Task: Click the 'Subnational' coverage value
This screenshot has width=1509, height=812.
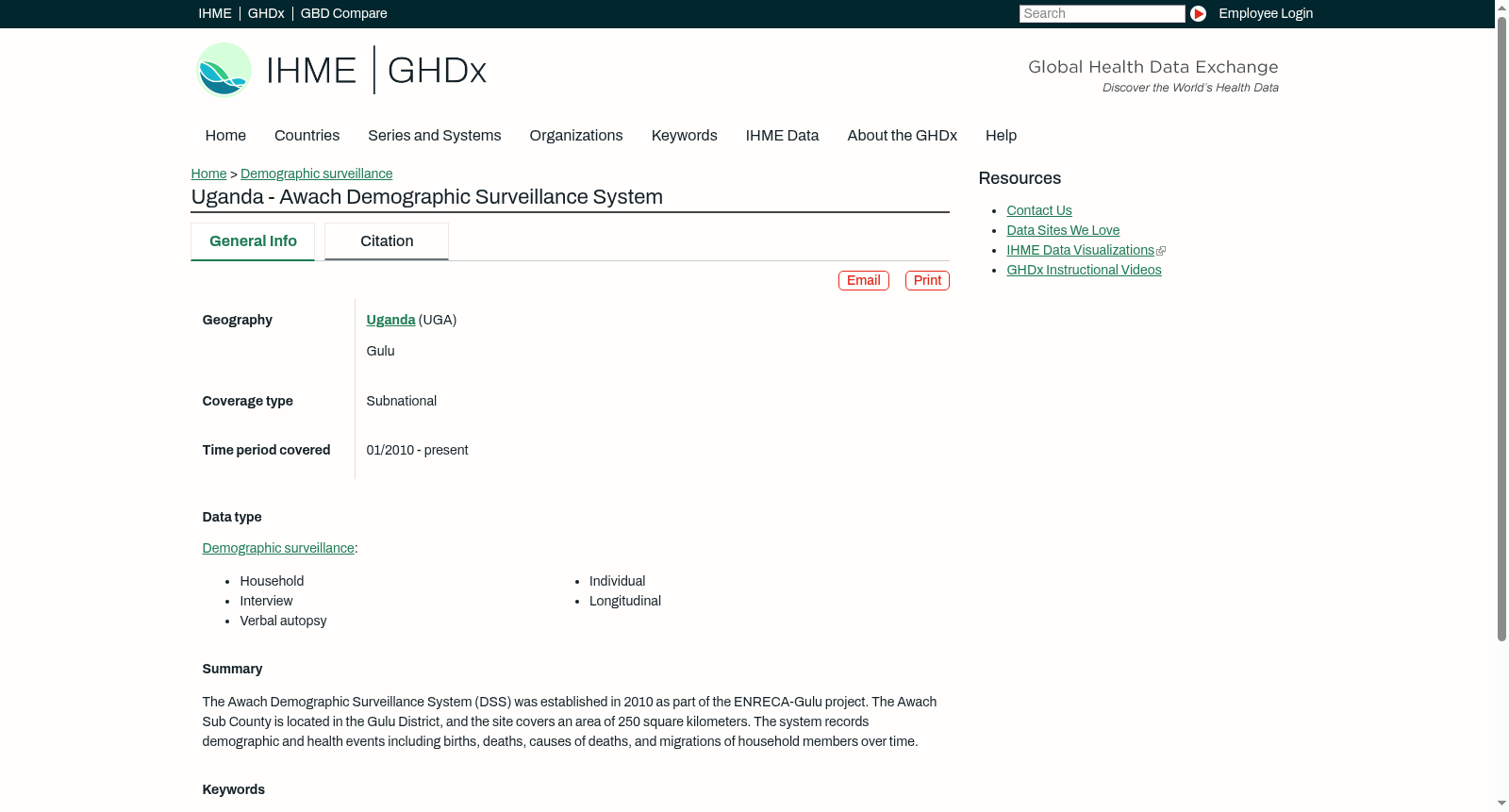Action: coord(401,401)
